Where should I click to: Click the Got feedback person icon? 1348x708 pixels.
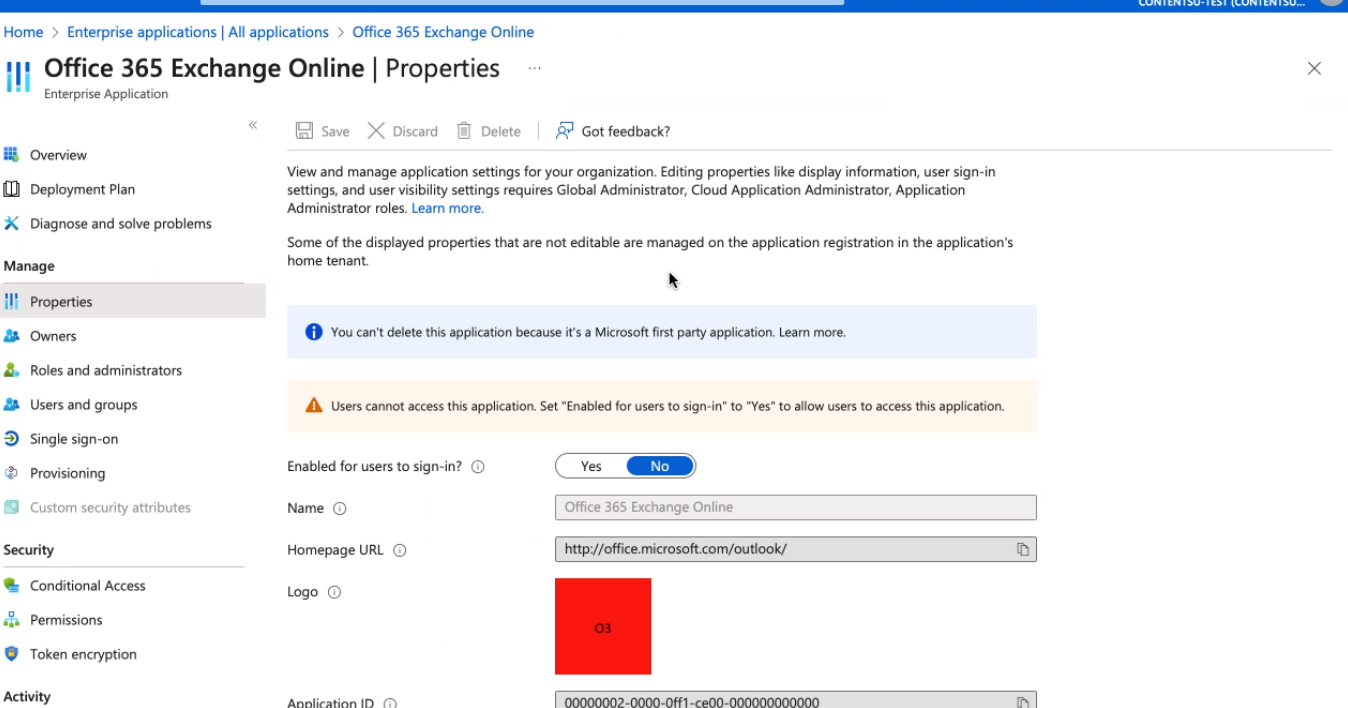565,131
